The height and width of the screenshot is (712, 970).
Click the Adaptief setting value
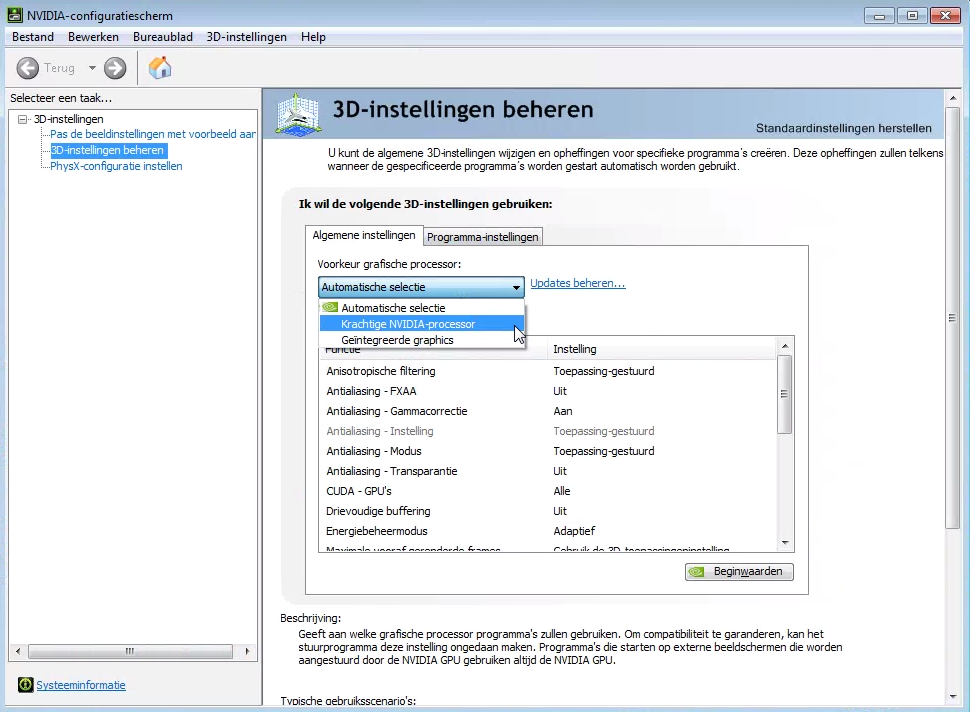pos(574,531)
